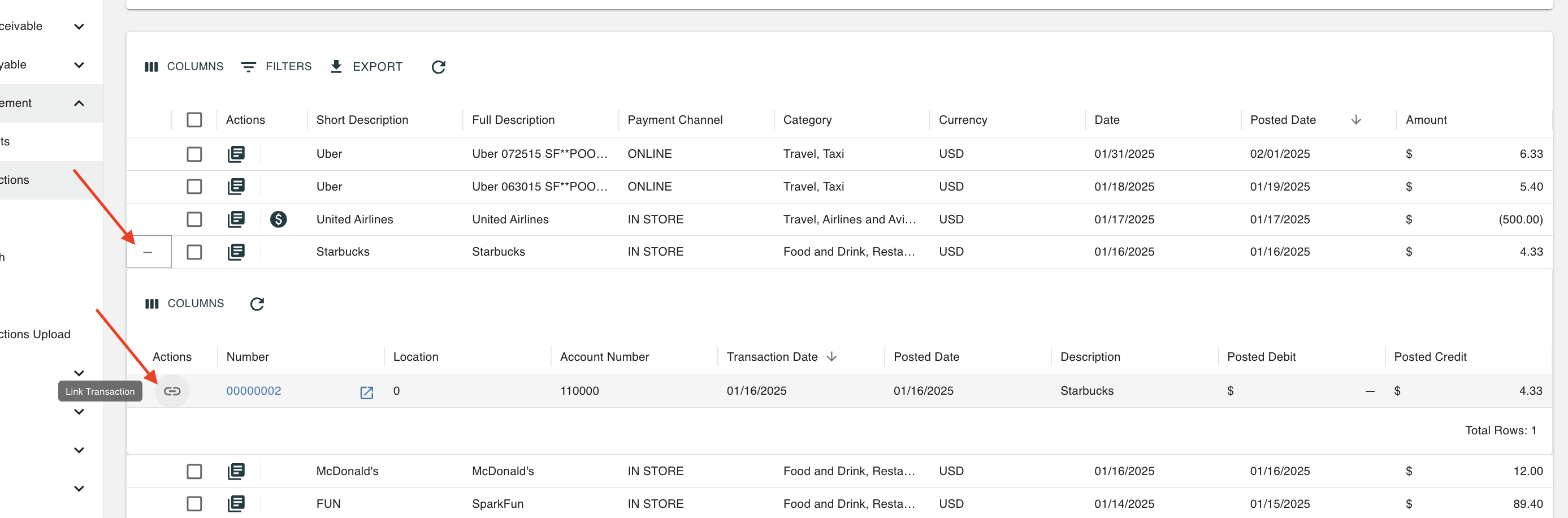Sort by Short Description column header

[362, 120]
